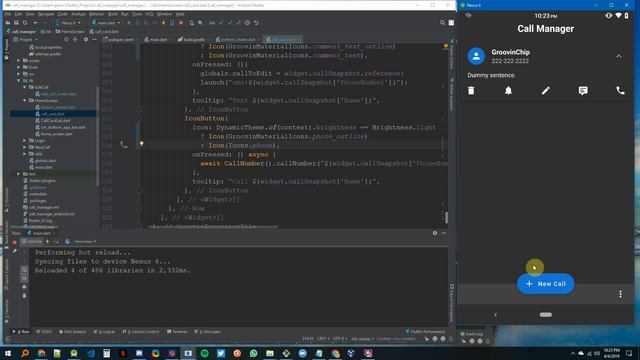Open the Flutter Performance tool window
The width and height of the screenshot is (640, 360).
tap(425, 331)
